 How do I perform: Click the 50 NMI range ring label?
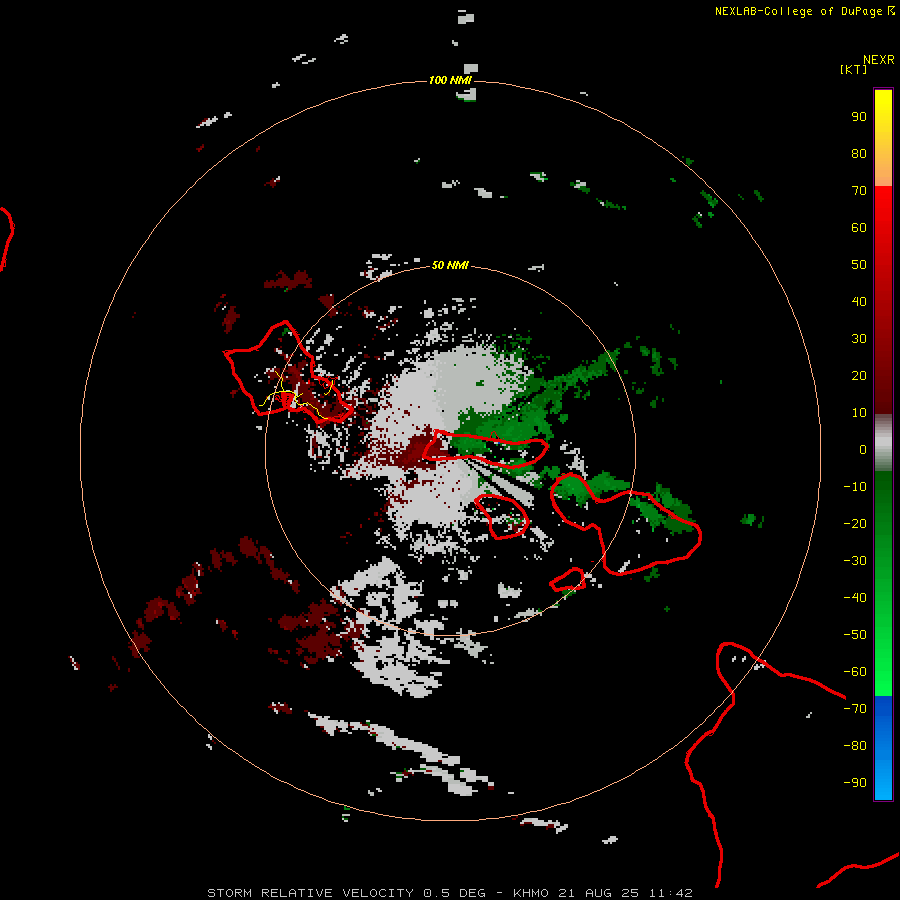coord(450,265)
